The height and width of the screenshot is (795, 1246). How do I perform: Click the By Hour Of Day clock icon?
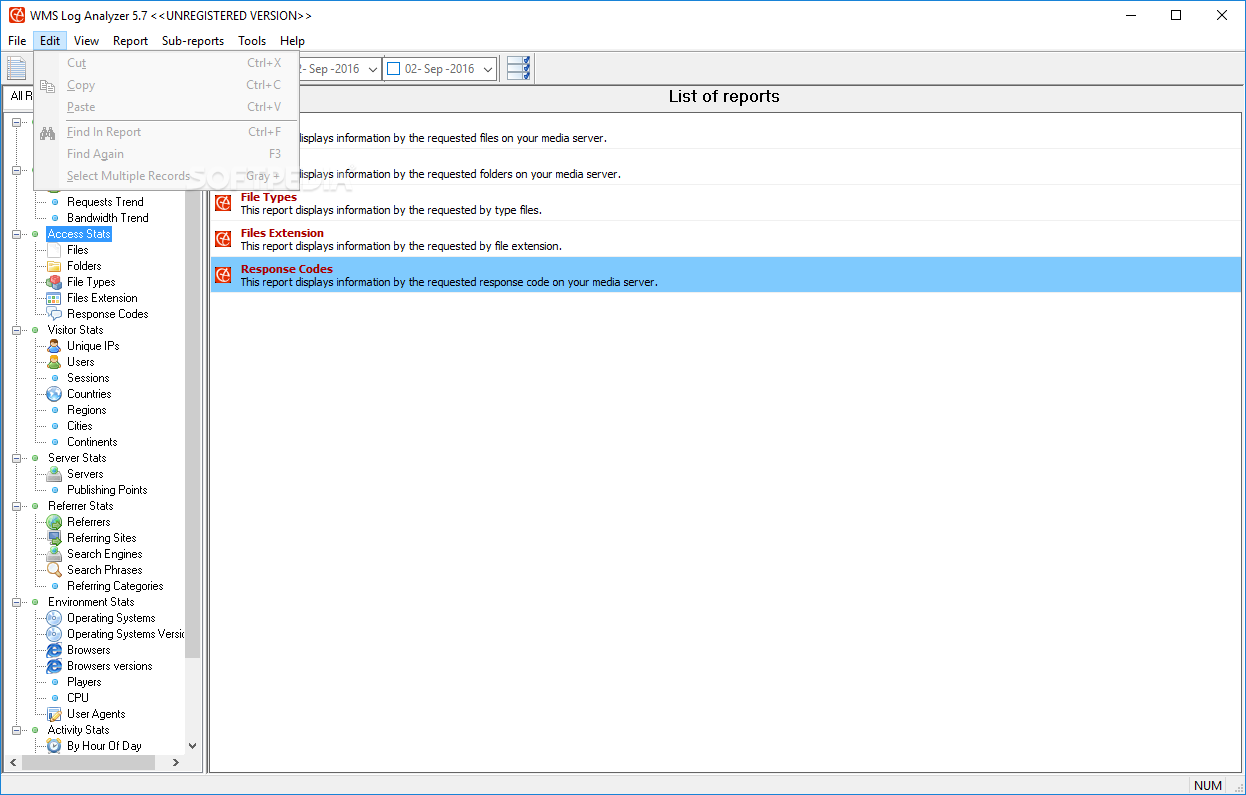pos(54,746)
